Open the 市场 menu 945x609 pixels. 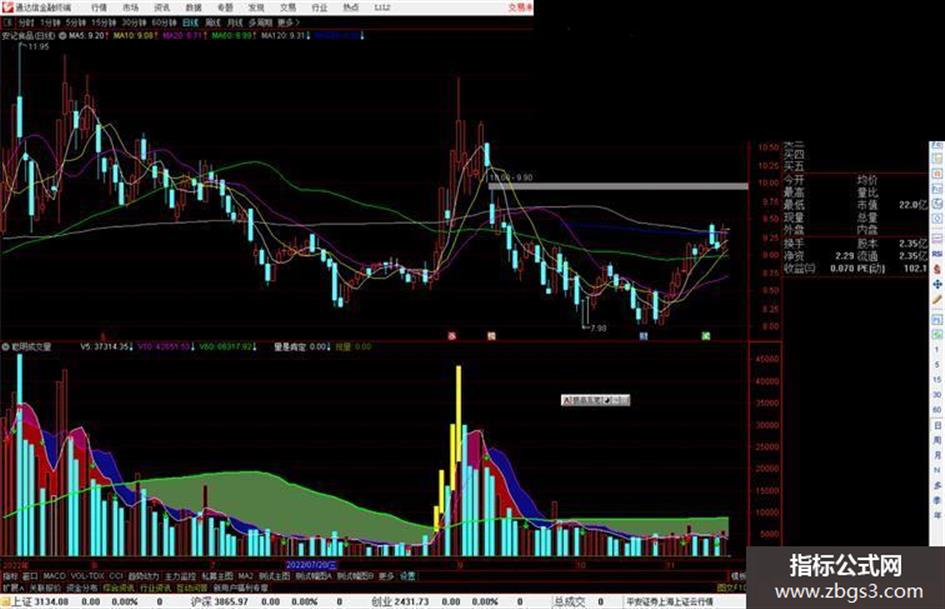130,8
